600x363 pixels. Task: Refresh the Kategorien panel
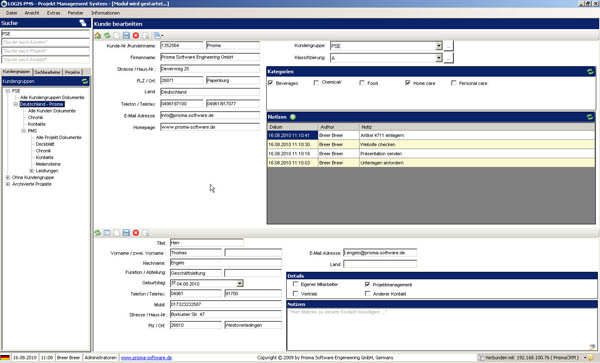(x=590, y=72)
